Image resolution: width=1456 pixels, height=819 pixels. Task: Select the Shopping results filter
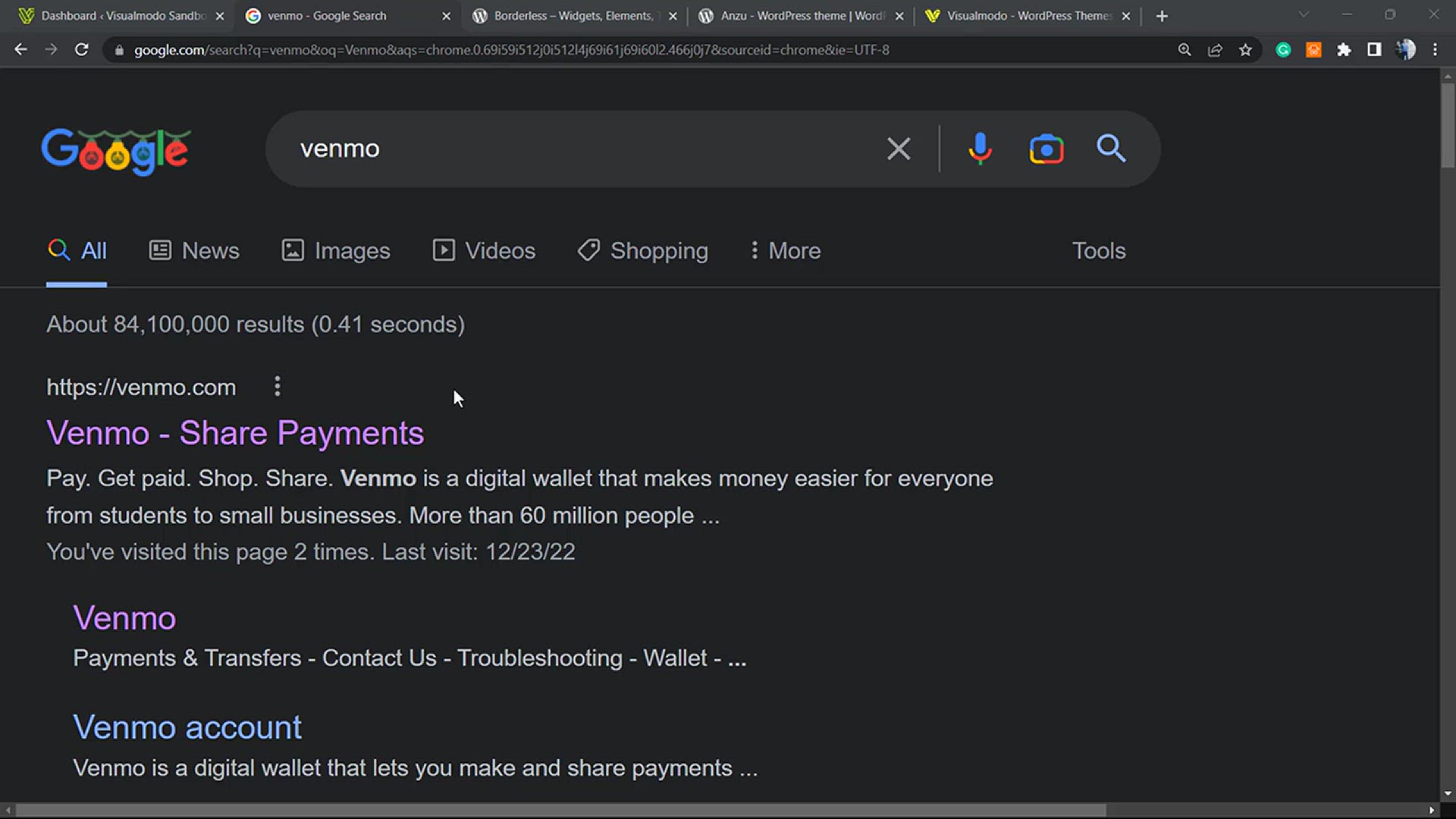click(x=643, y=251)
